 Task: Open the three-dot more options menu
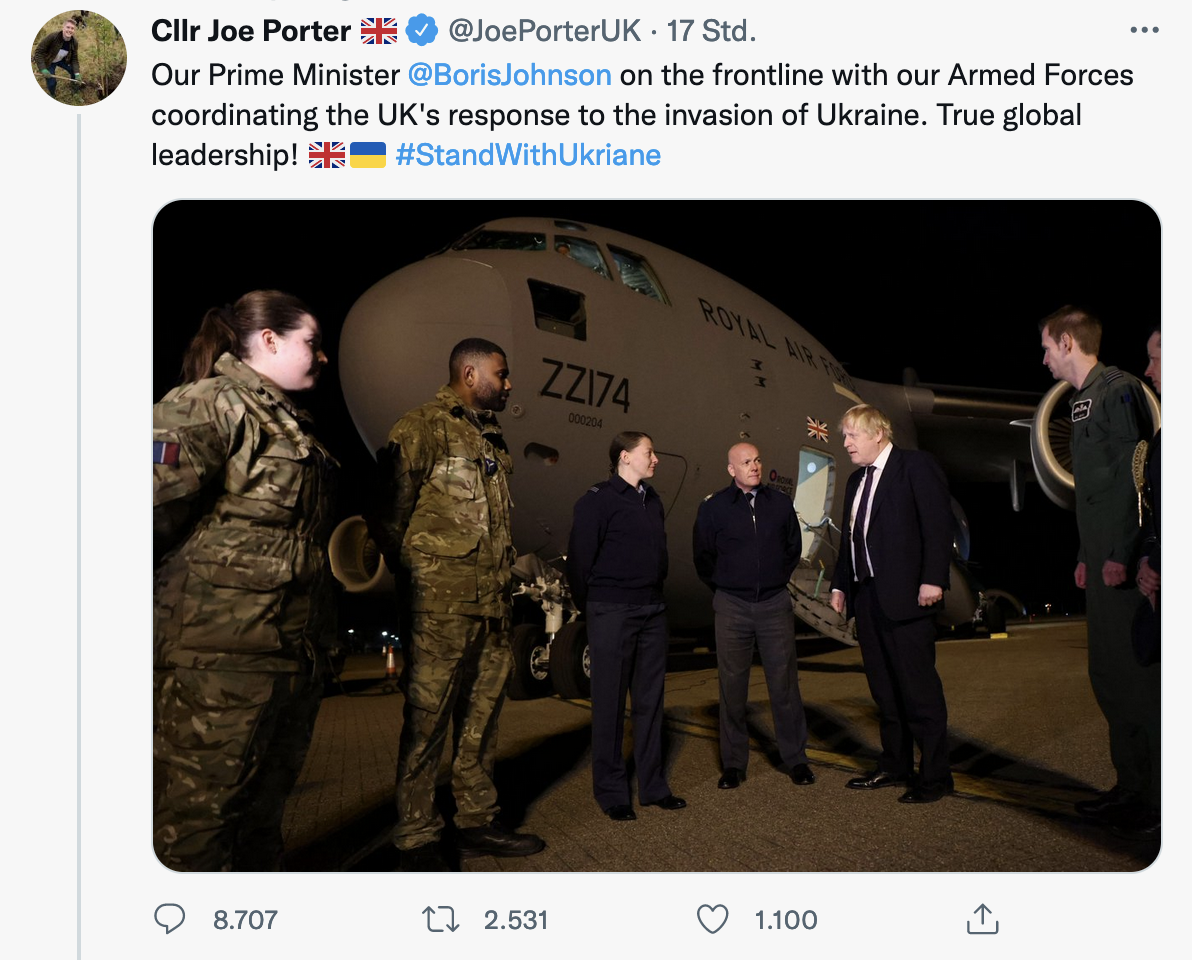[x=1144, y=30]
